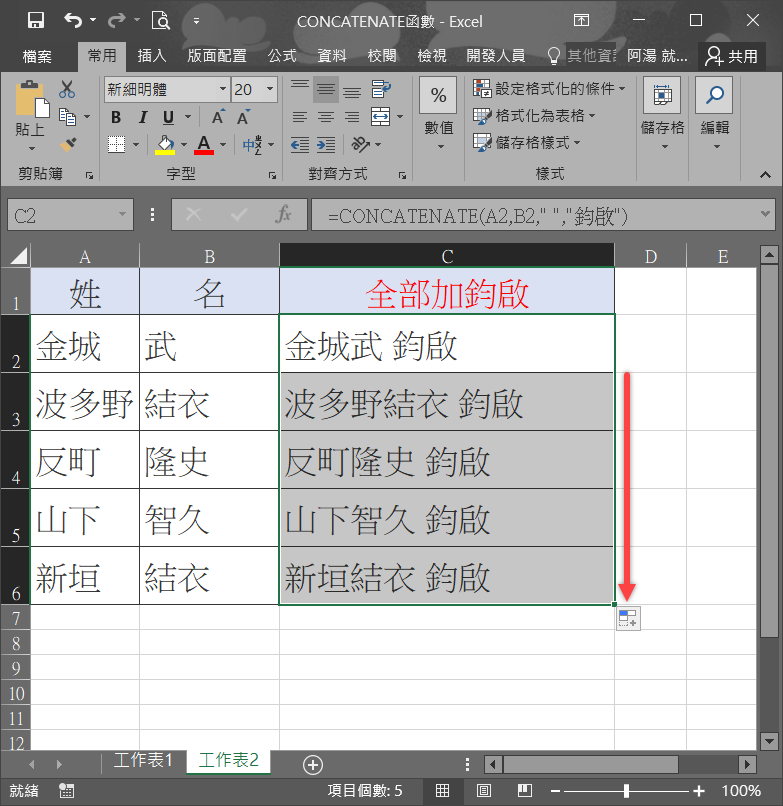Increase font size with large A icon
The height and width of the screenshot is (806, 783).
pyautogui.click(x=218, y=117)
